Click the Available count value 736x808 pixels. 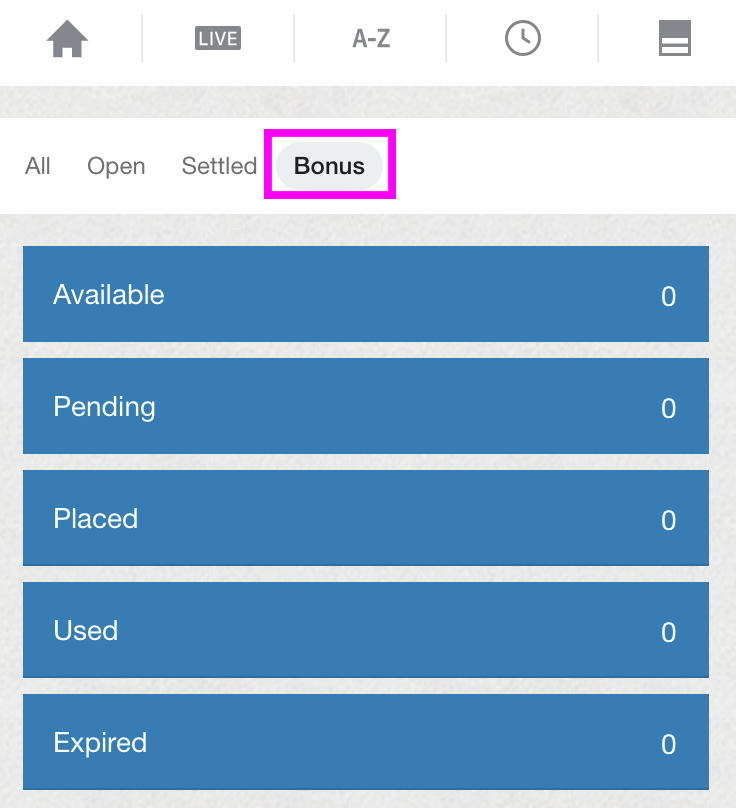[668, 296]
